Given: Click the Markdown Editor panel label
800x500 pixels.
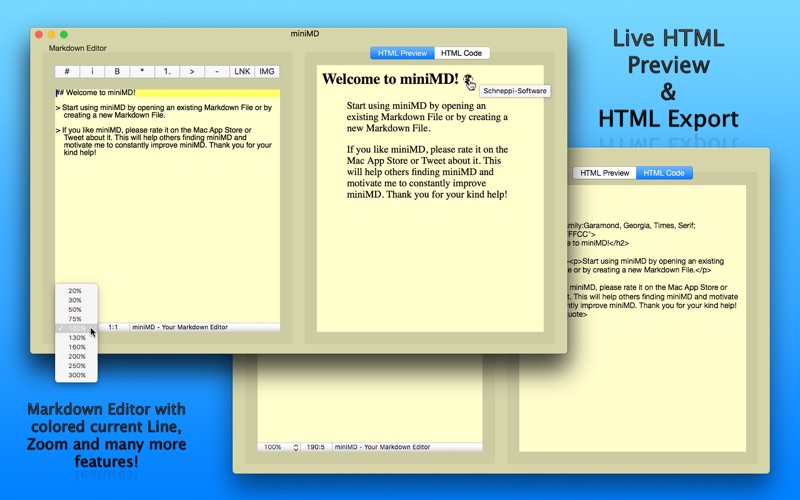Looking at the screenshot, I should [x=78, y=48].
